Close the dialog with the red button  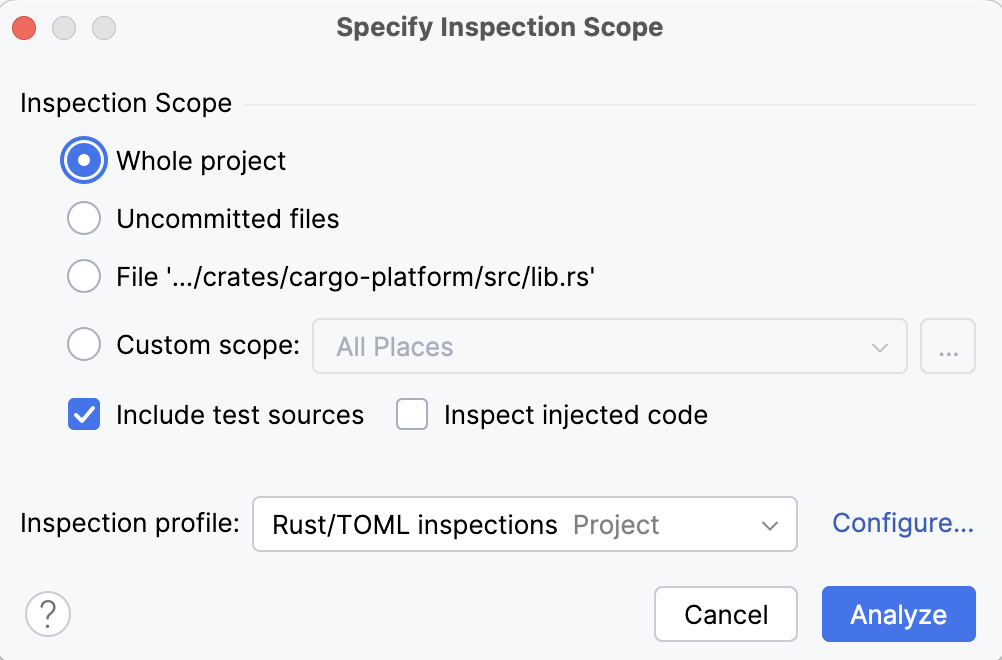click(25, 28)
